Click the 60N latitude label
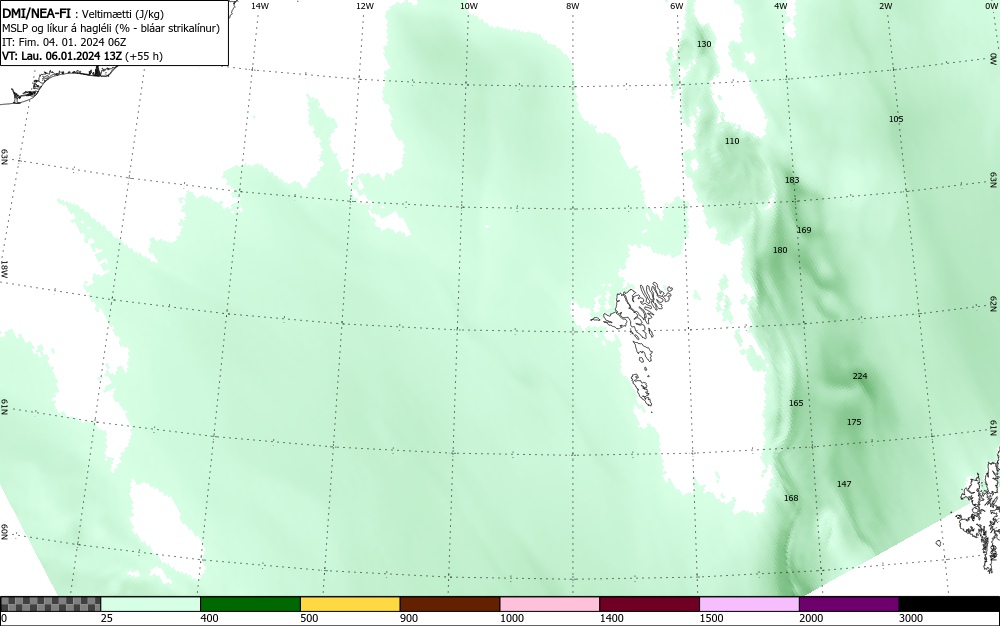 pyautogui.click(x=4, y=532)
